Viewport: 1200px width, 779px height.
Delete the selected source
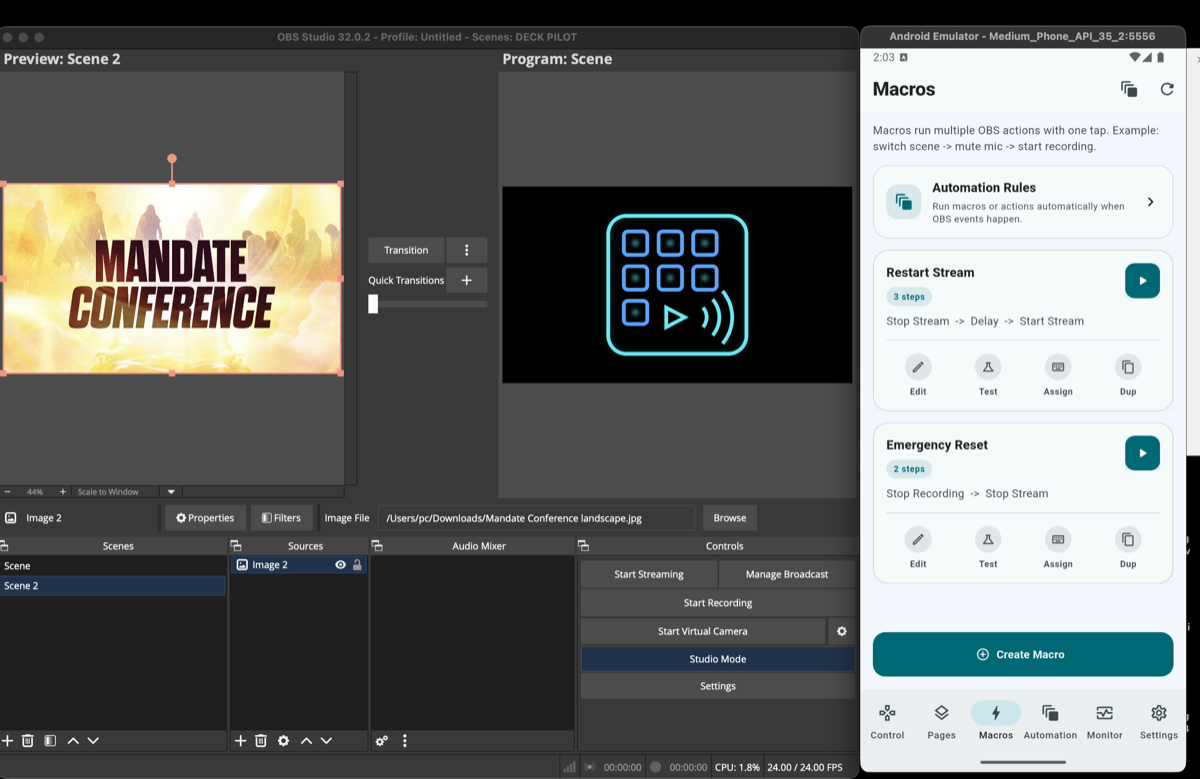(x=261, y=740)
